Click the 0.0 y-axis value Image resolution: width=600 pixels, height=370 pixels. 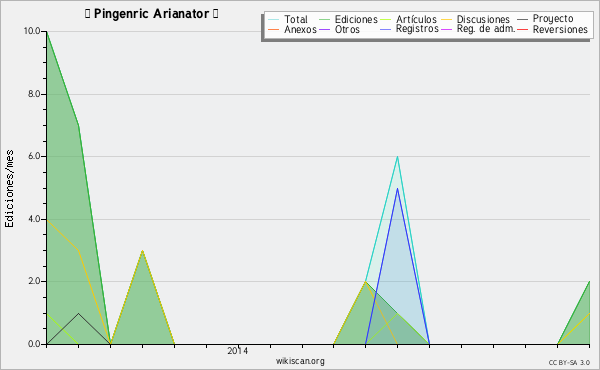[34, 344]
